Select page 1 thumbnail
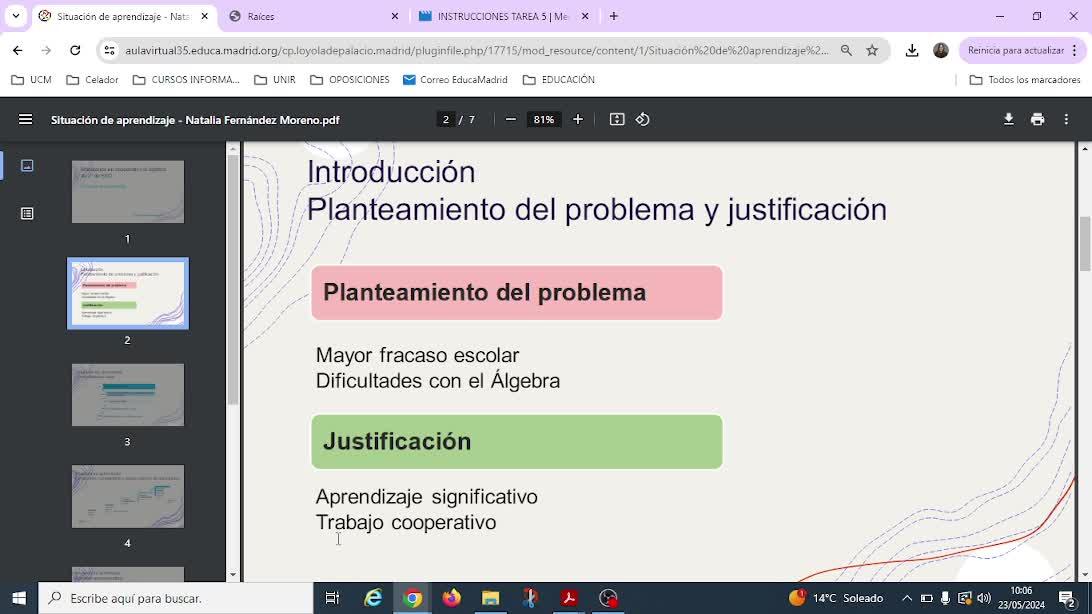1092x614 pixels. tap(127, 192)
